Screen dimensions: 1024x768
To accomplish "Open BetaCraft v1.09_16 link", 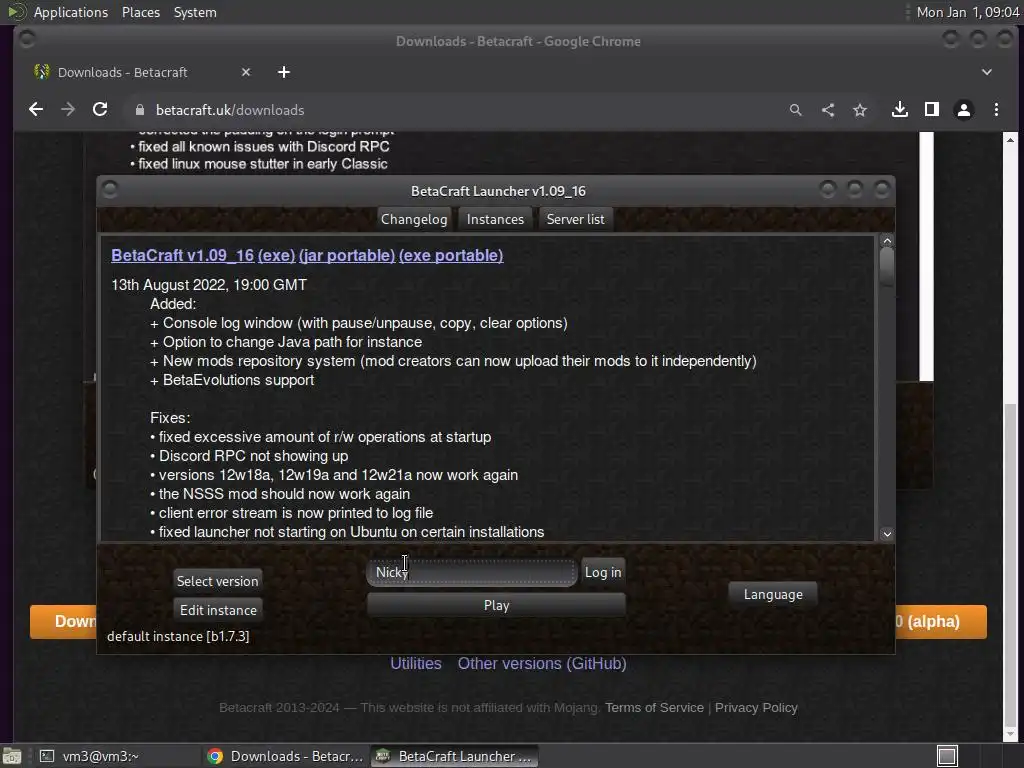I will (x=182, y=255).
